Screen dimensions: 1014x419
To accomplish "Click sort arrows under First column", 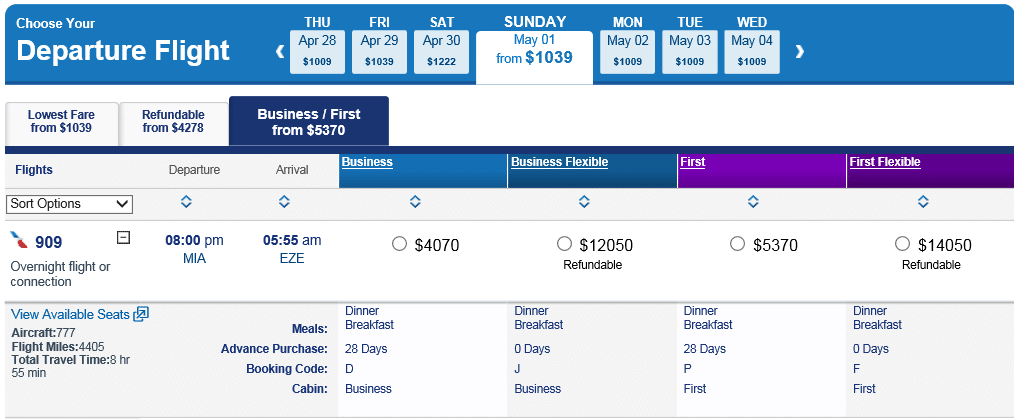I will pyautogui.click(x=753, y=202).
